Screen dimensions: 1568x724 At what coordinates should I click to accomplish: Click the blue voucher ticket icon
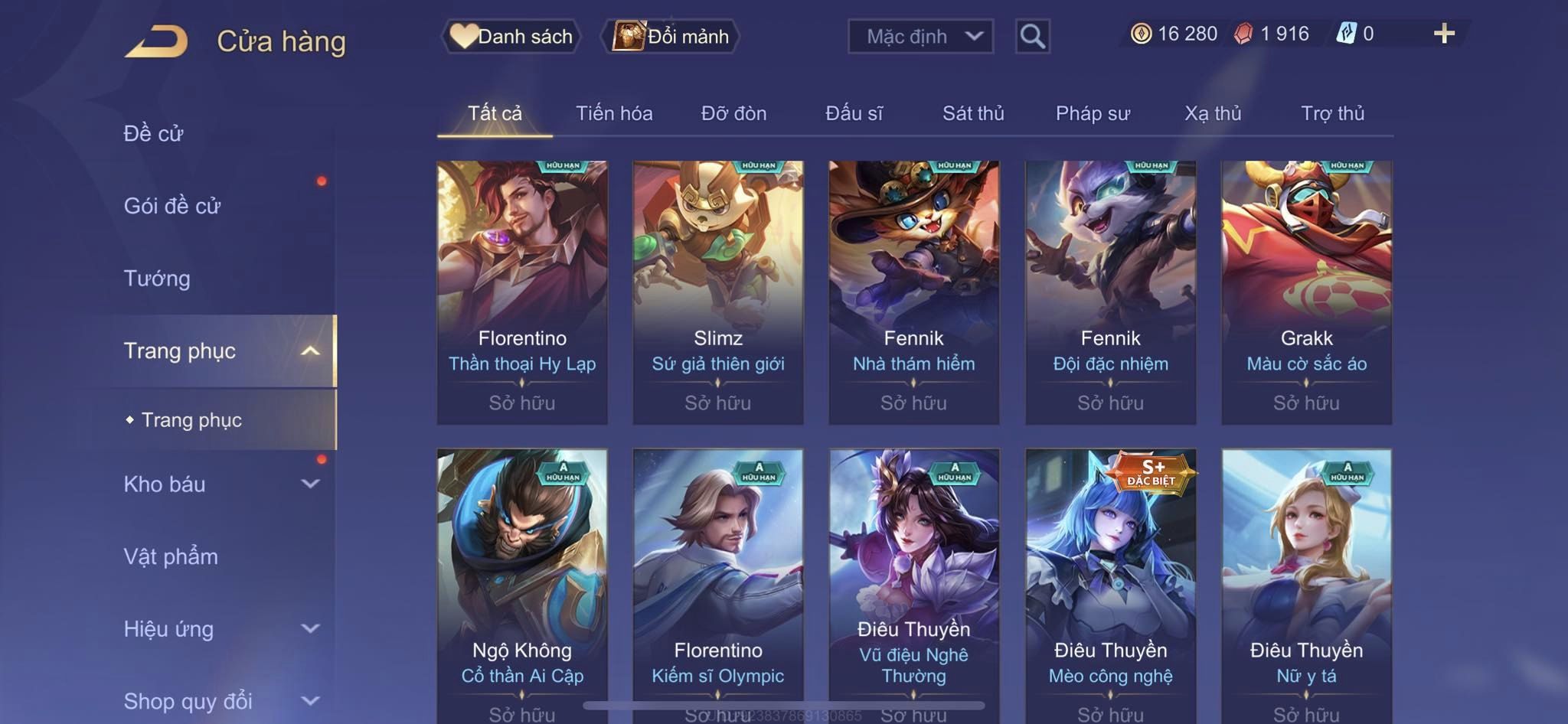pyautogui.click(x=1346, y=34)
